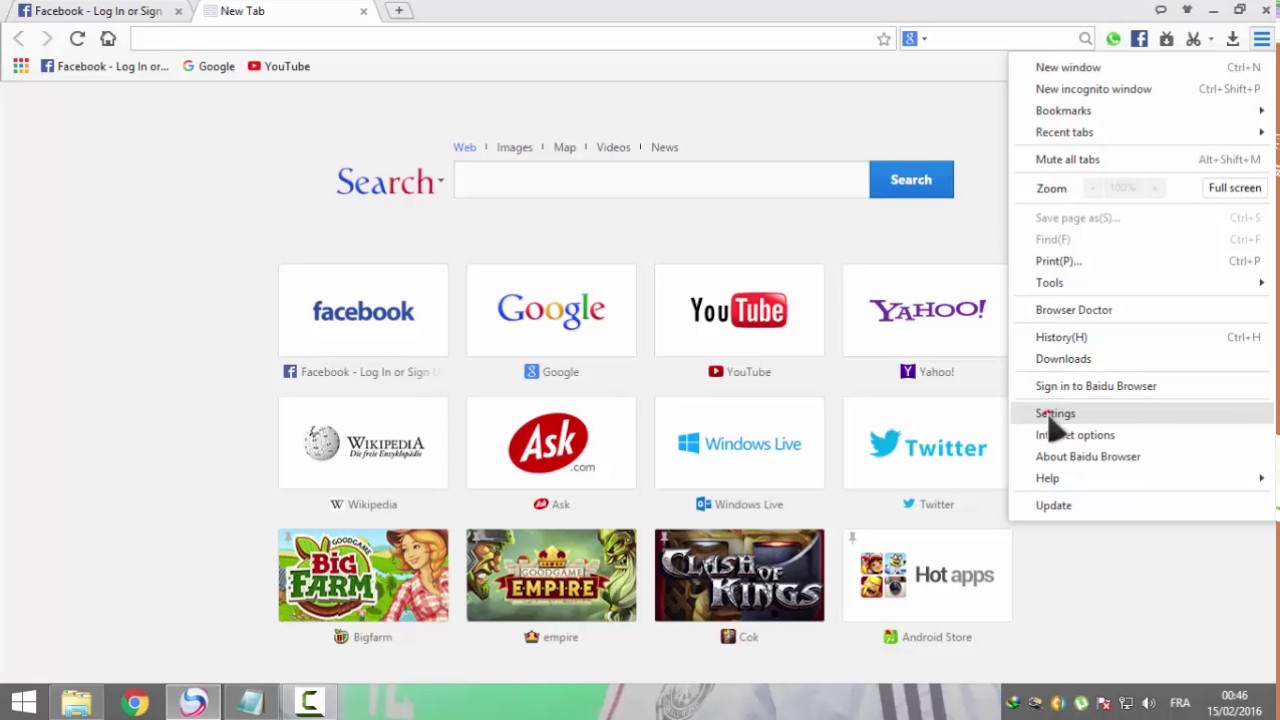
Task: Open Google bookmark in bookmarks bar
Action: point(208,66)
